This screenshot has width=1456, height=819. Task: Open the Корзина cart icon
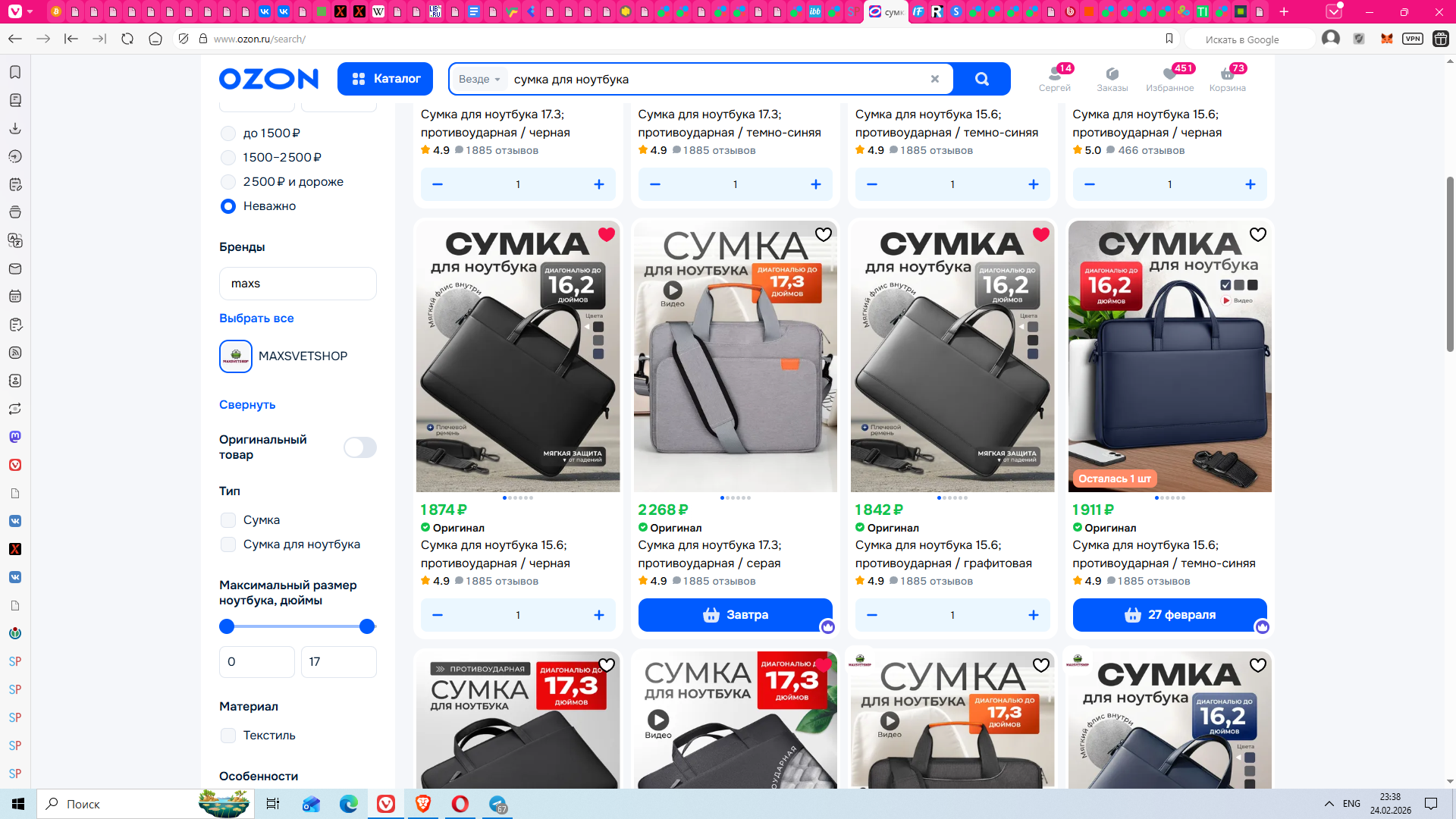click(x=1227, y=78)
